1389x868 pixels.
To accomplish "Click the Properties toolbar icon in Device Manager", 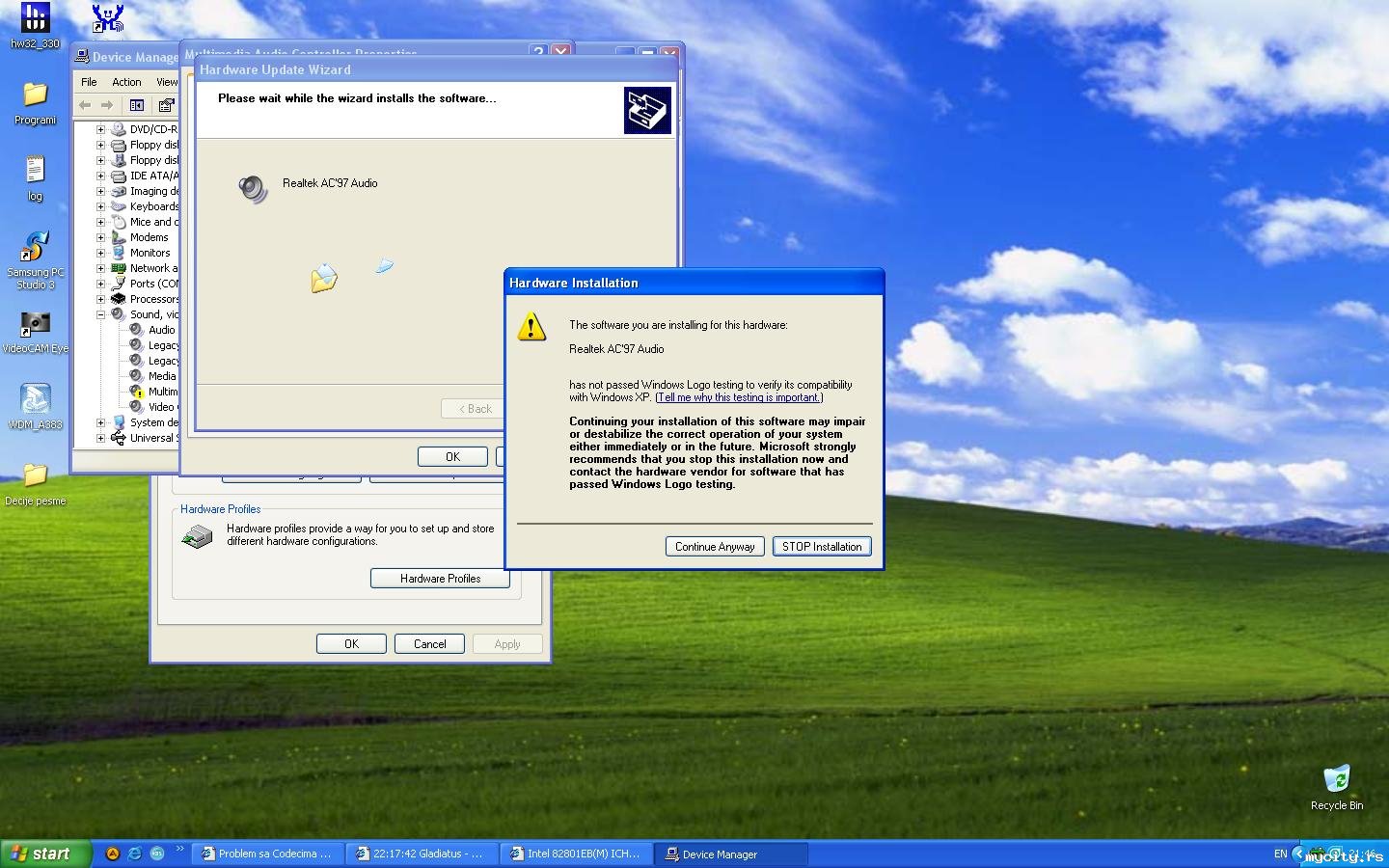I will [166, 105].
